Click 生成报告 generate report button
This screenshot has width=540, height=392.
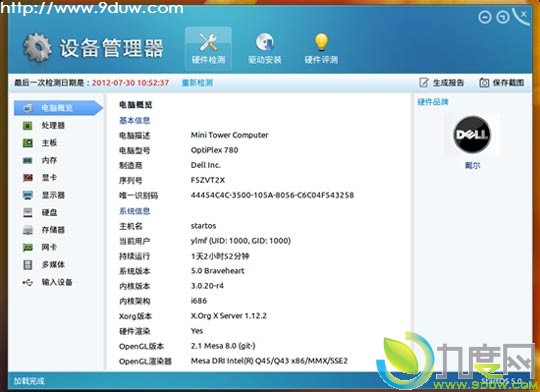point(442,83)
